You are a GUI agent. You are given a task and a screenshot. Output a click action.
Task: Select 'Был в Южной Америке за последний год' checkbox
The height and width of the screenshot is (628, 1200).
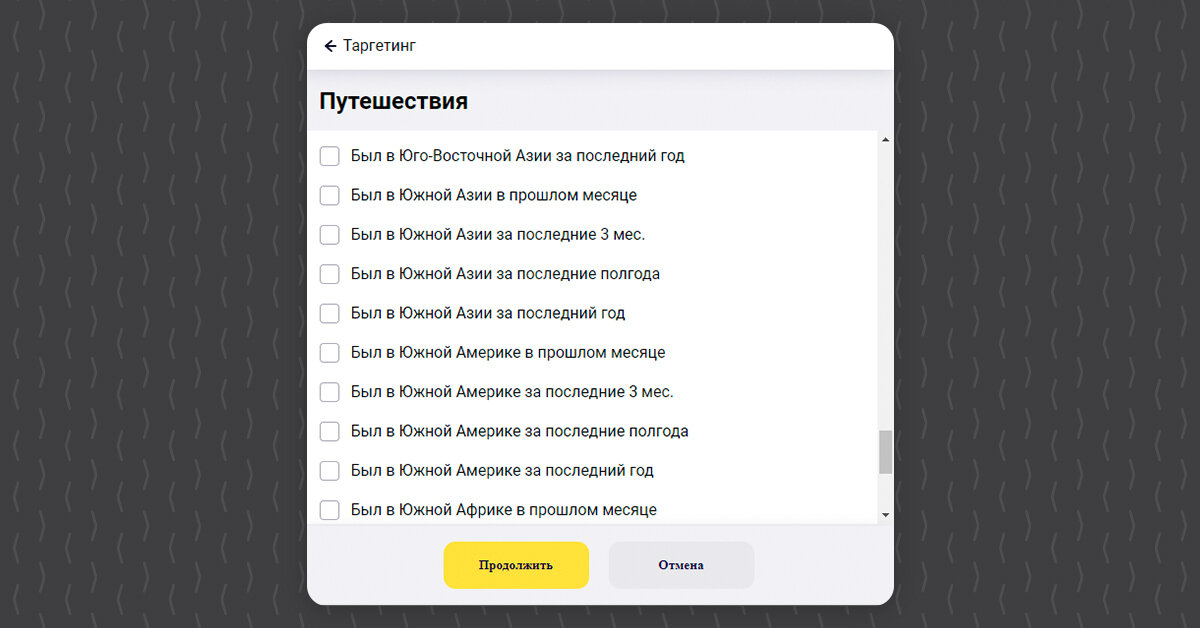tap(329, 471)
